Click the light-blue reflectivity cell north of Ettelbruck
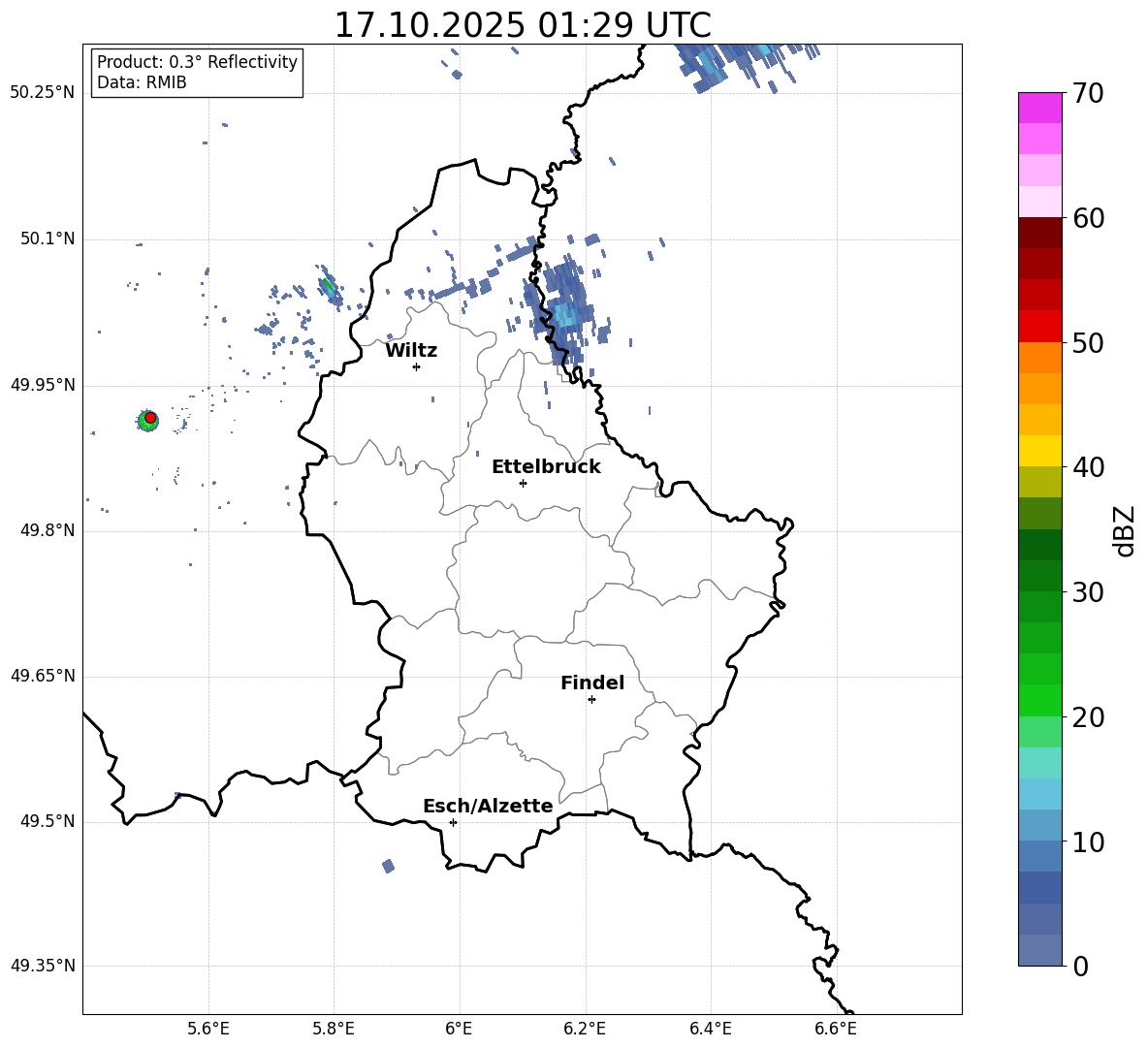Image resolution: width=1148 pixels, height=1048 pixels. coord(564,315)
